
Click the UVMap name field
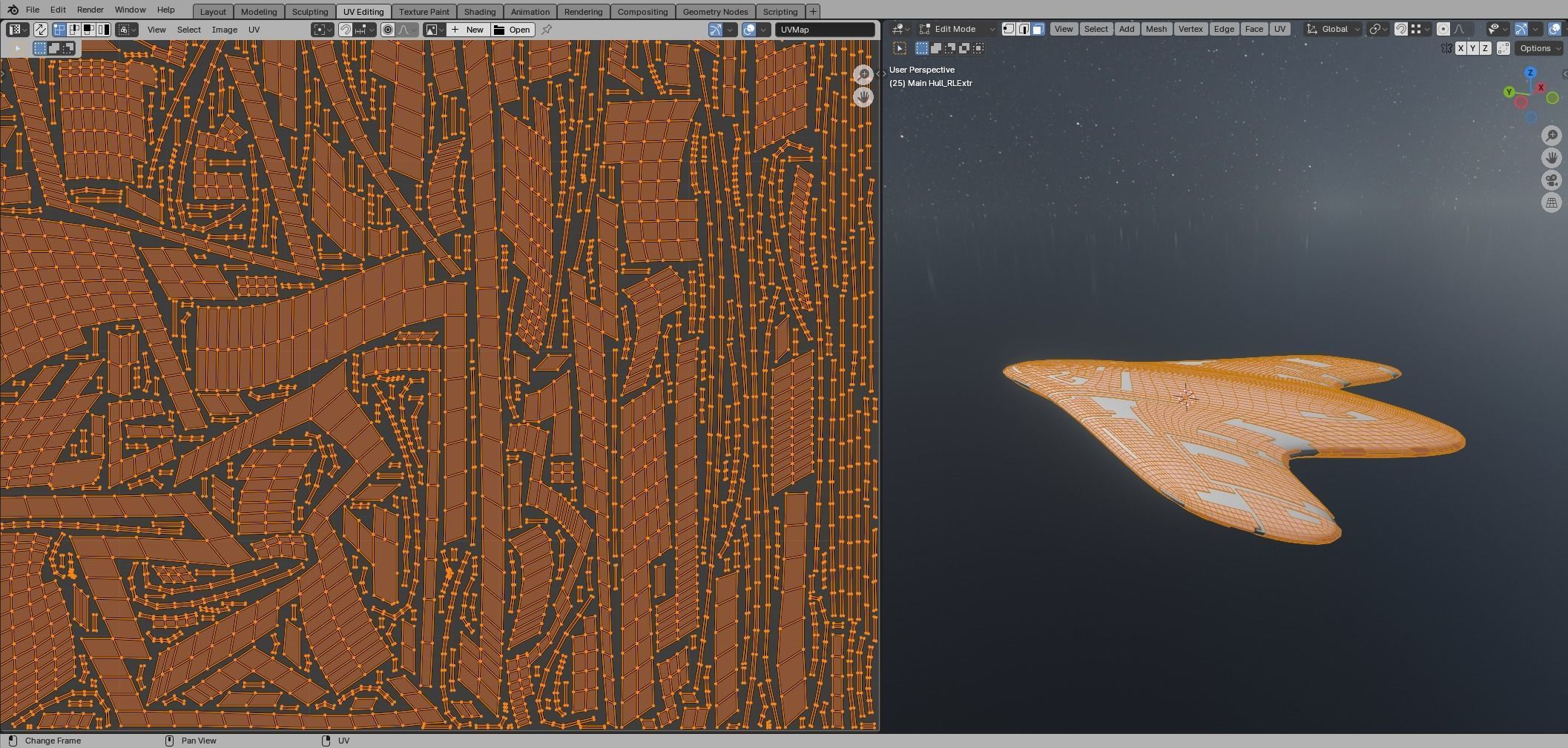tap(825, 30)
